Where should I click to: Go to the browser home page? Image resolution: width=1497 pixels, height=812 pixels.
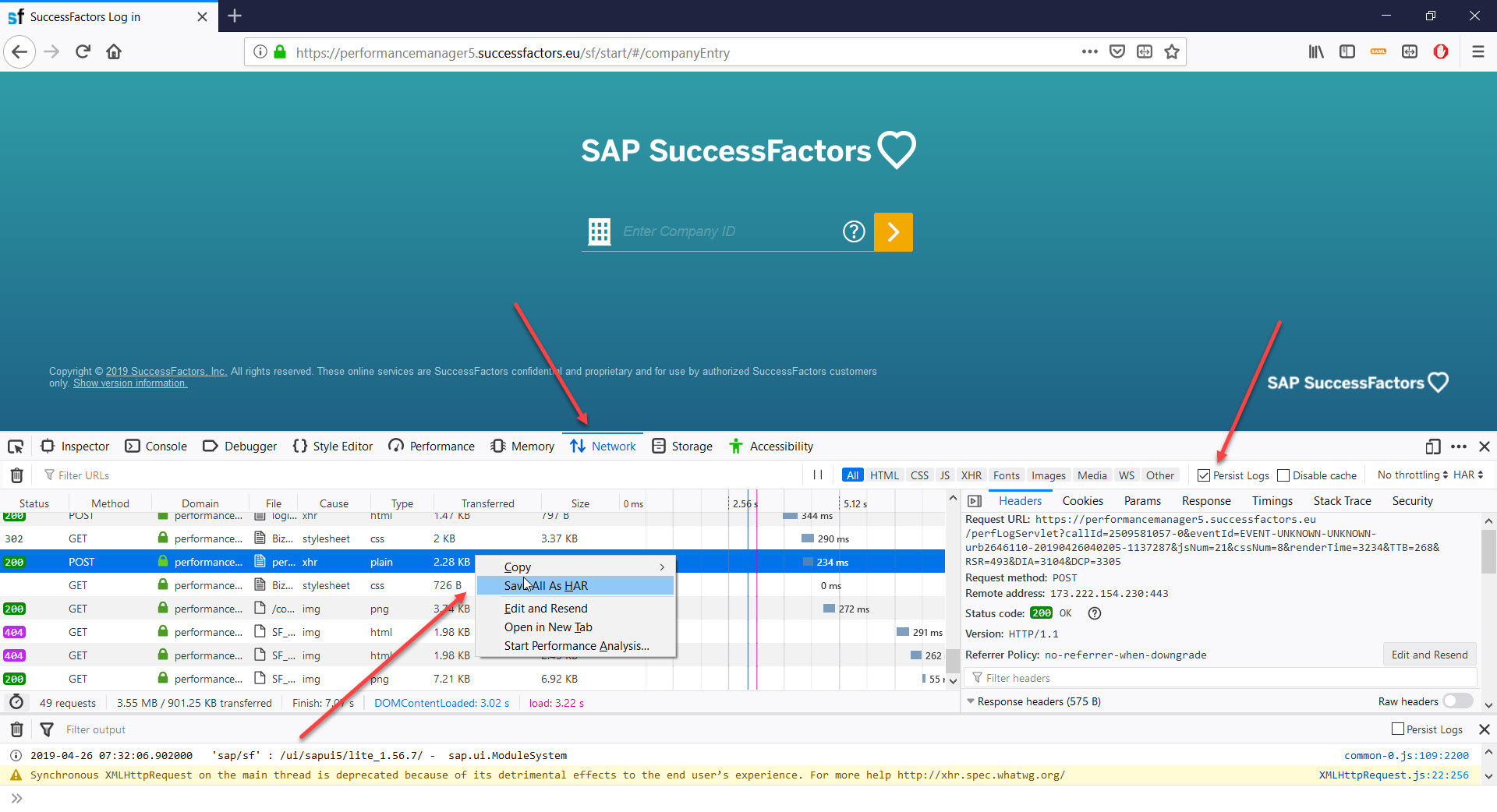click(x=114, y=52)
